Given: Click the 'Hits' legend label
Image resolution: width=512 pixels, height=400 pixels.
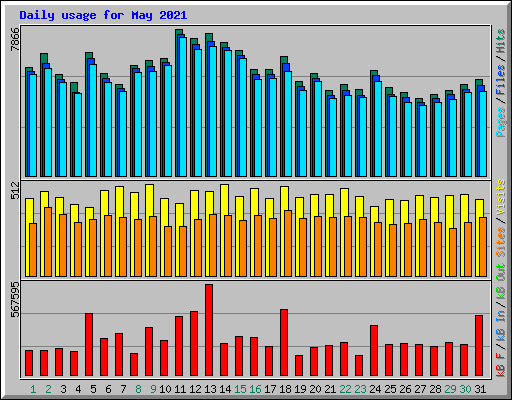Looking at the screenshot, I should tap(501, 41).
